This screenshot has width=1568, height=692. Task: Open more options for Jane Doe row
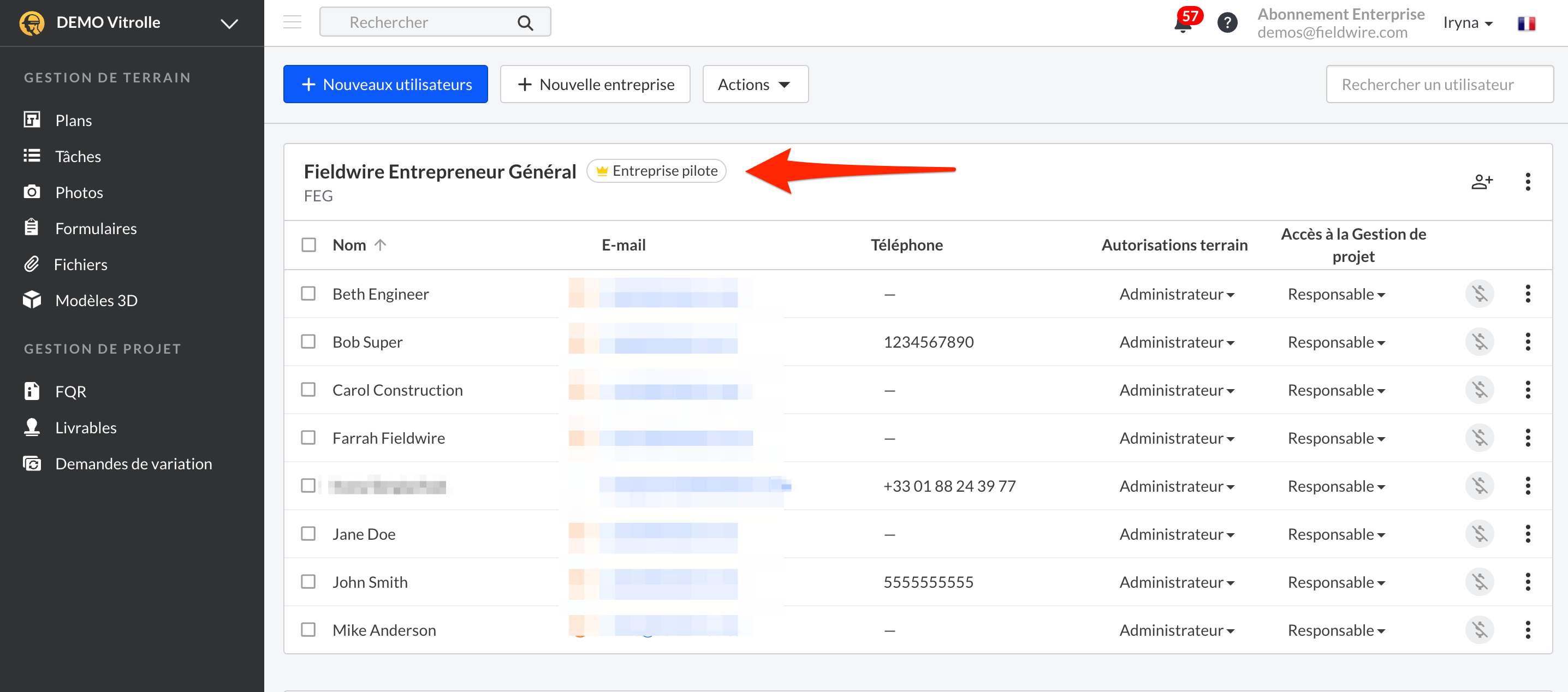point(1527,534)
